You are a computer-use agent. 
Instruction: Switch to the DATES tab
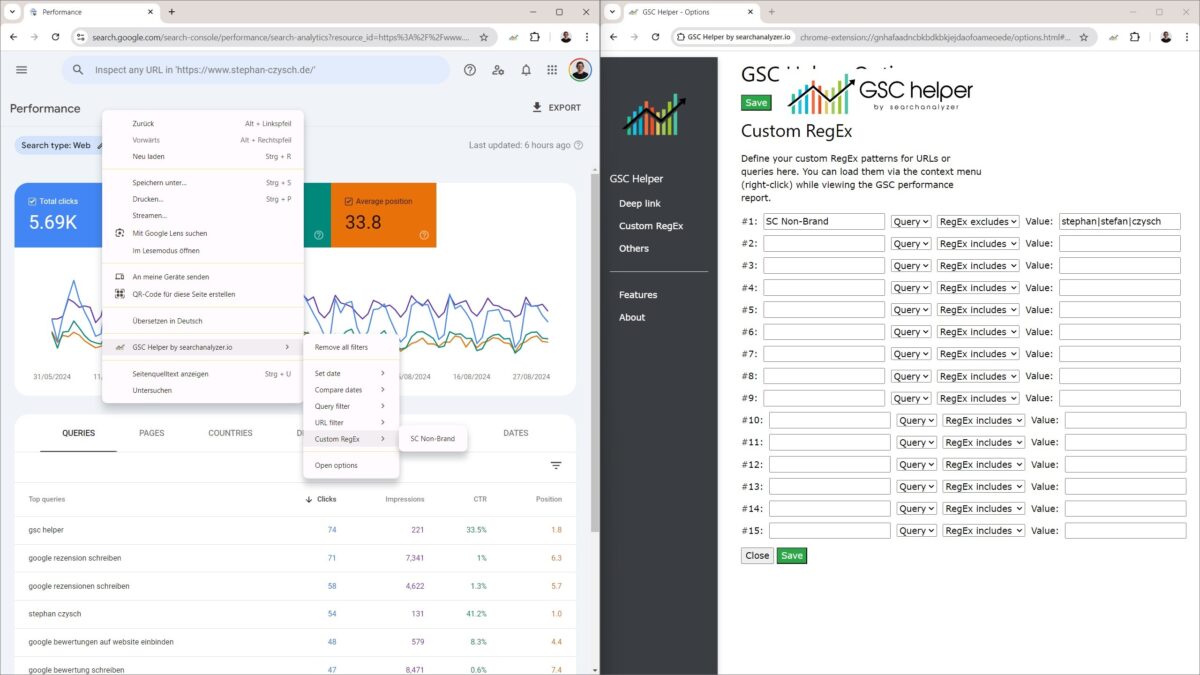pyautogui.click(x=516, y=433)
